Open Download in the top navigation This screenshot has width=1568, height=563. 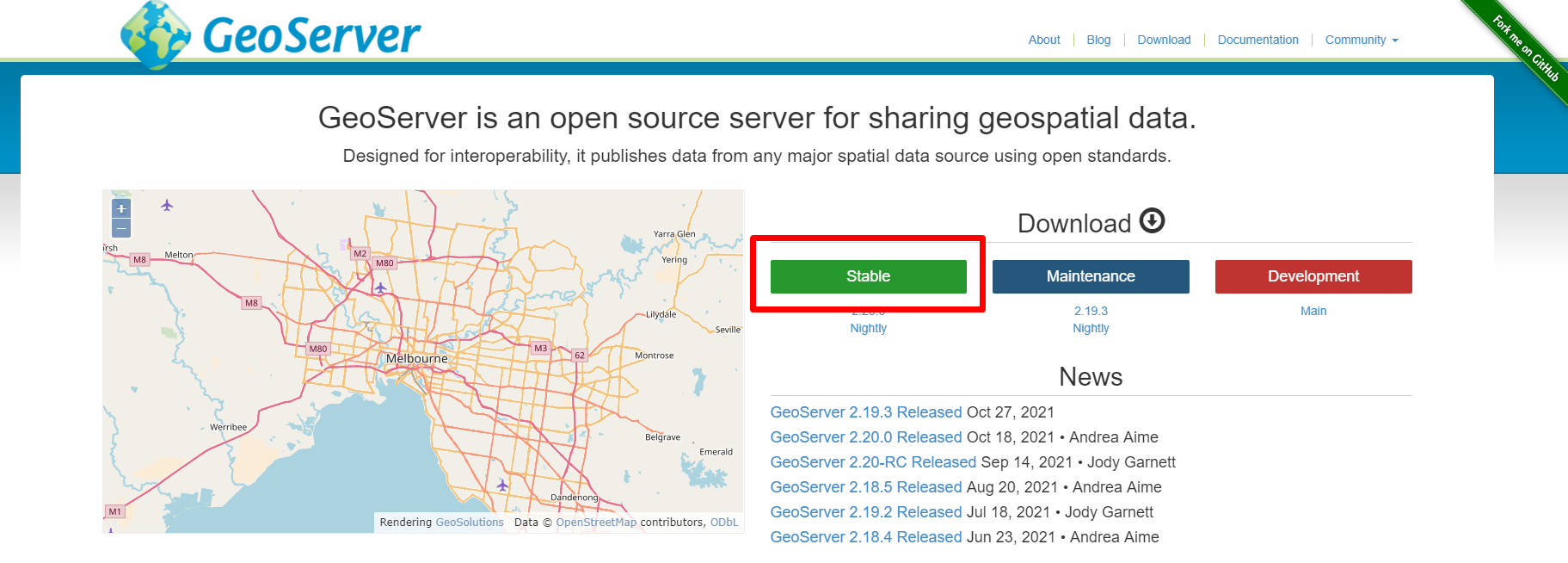[1164, 40]
